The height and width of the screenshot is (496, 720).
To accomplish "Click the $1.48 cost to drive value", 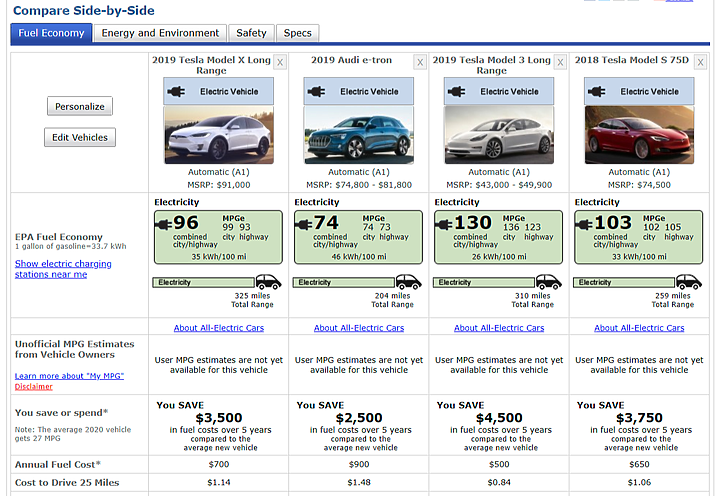I will 359,483.
